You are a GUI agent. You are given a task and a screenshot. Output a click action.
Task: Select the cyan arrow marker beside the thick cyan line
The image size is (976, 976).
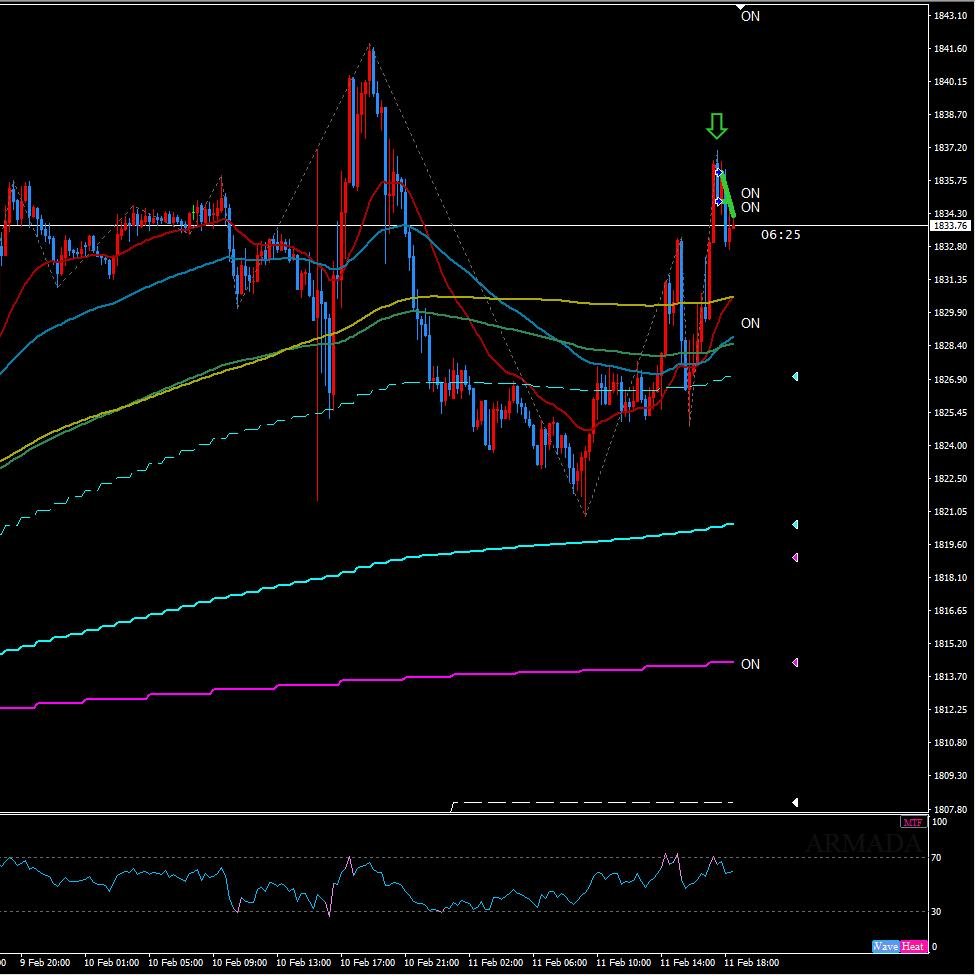795,525
